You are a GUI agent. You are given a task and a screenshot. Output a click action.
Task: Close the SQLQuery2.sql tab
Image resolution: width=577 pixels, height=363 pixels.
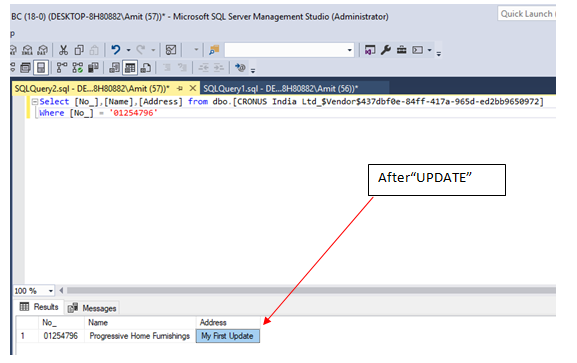coord(192,88)
